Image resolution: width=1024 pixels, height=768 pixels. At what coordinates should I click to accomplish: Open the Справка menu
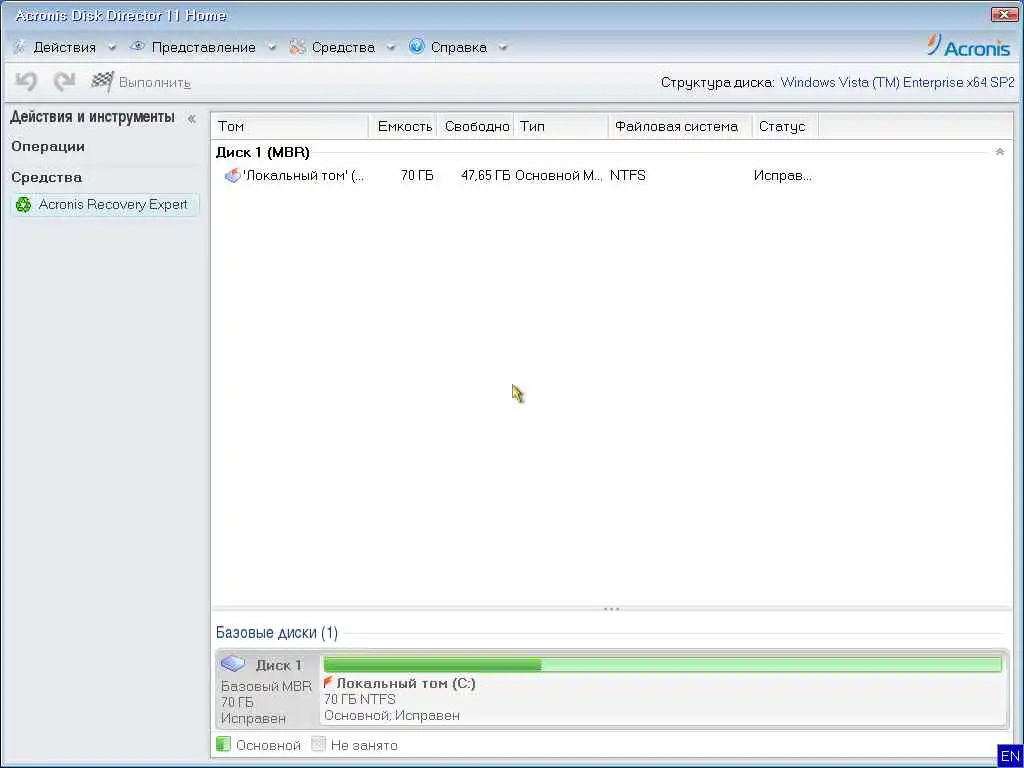tap(459, 47)
